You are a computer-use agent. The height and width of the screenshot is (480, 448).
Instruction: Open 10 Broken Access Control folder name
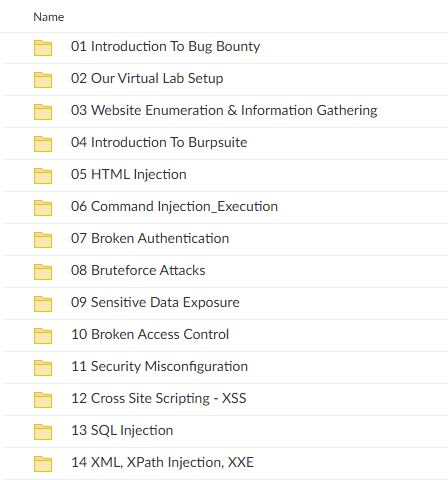click(x=150, y=334)
